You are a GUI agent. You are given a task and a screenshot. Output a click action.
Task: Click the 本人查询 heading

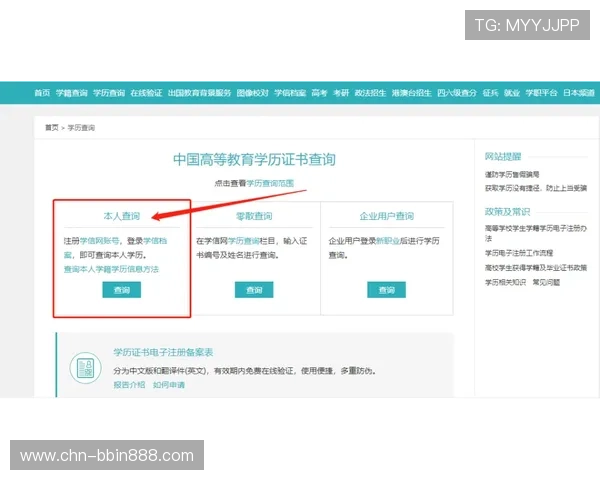(122, 216)
